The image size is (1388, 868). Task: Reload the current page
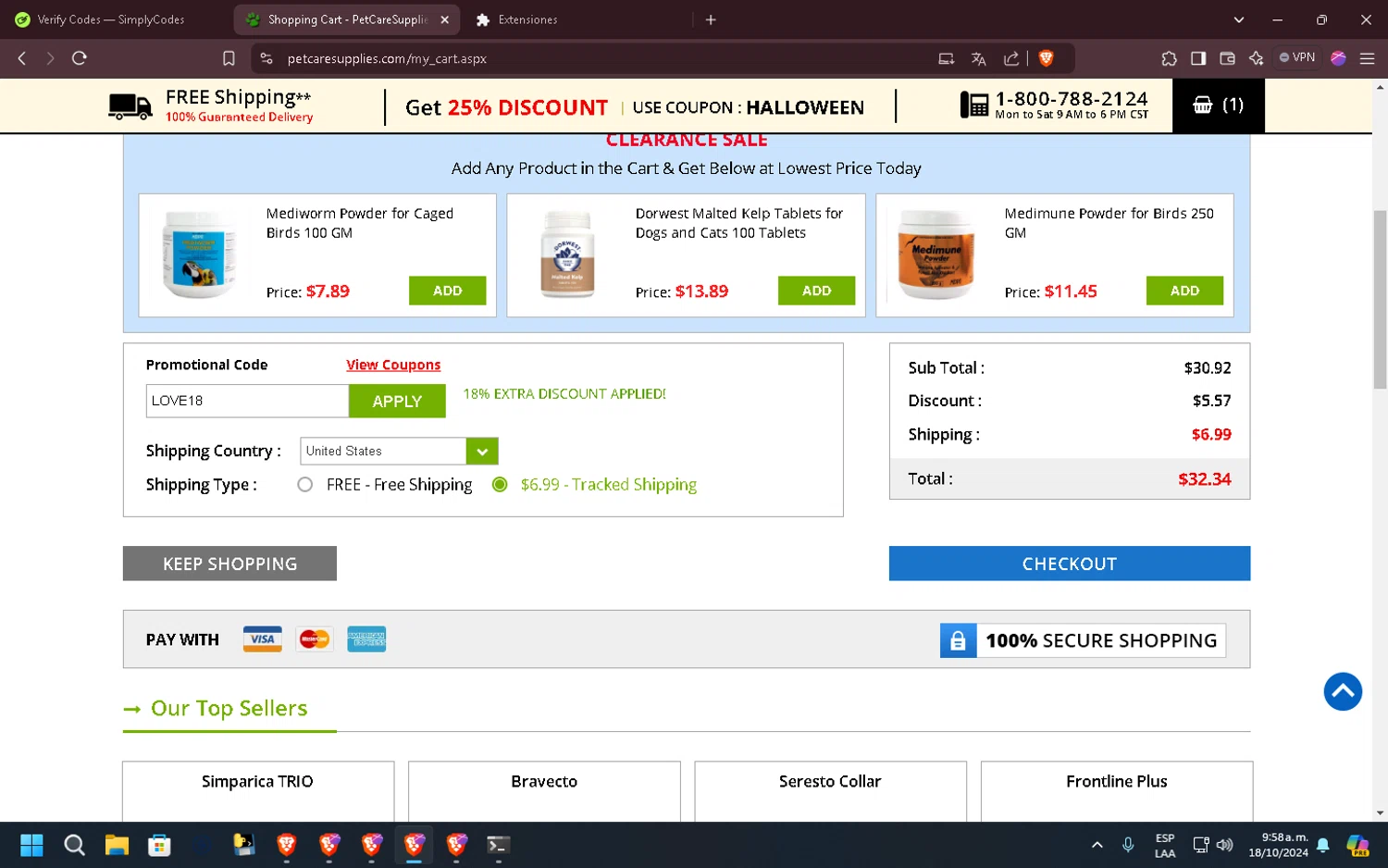click(x=80, y=58)
